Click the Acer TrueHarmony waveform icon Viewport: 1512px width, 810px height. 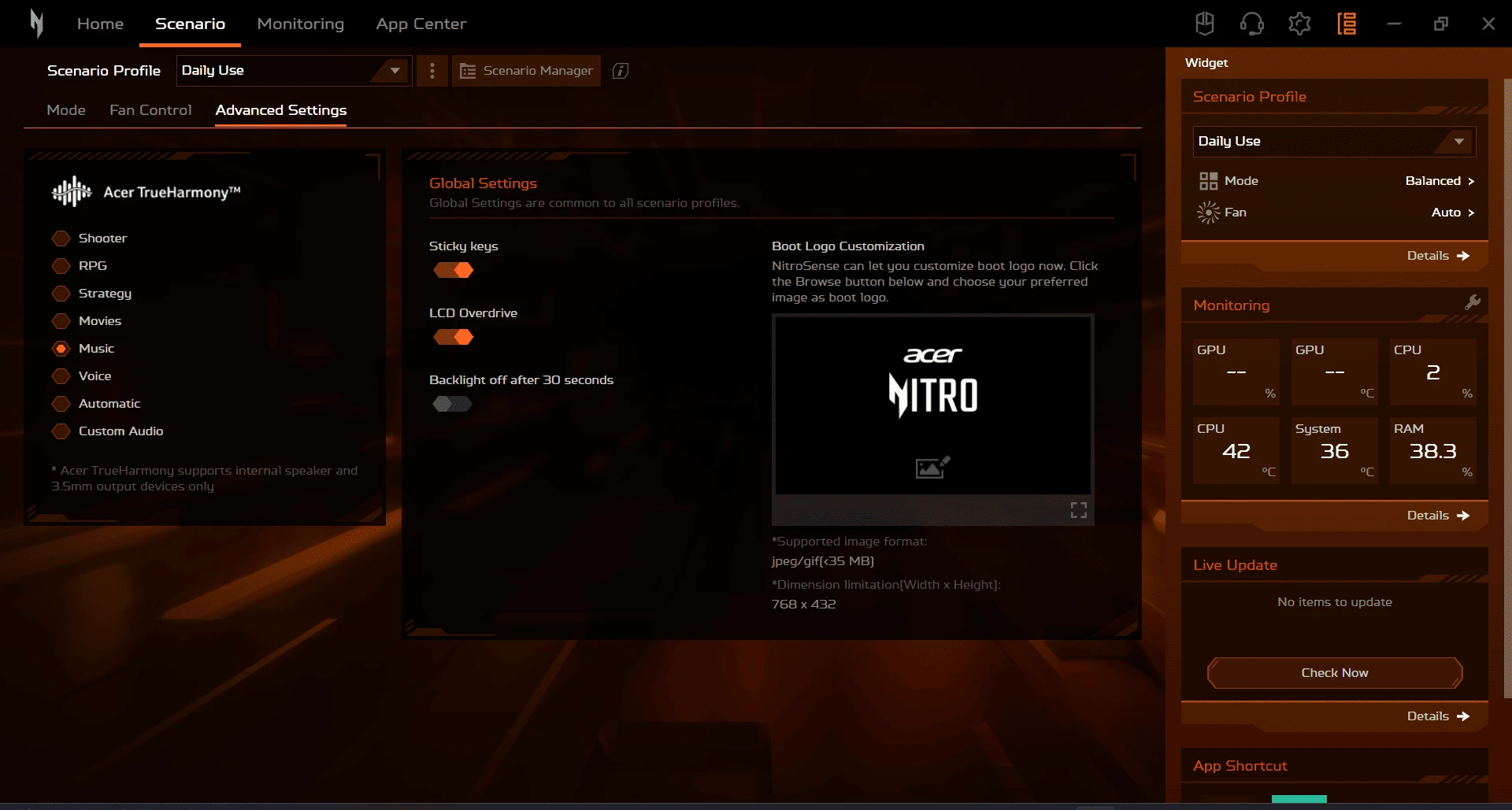coord(71,191)
